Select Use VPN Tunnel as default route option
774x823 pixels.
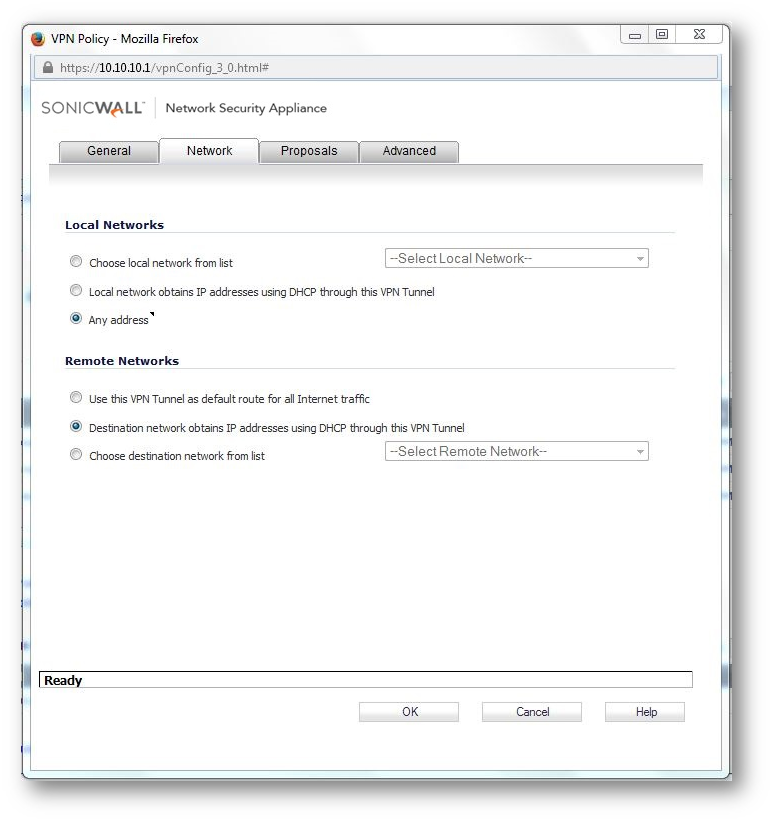coord(76,397)
